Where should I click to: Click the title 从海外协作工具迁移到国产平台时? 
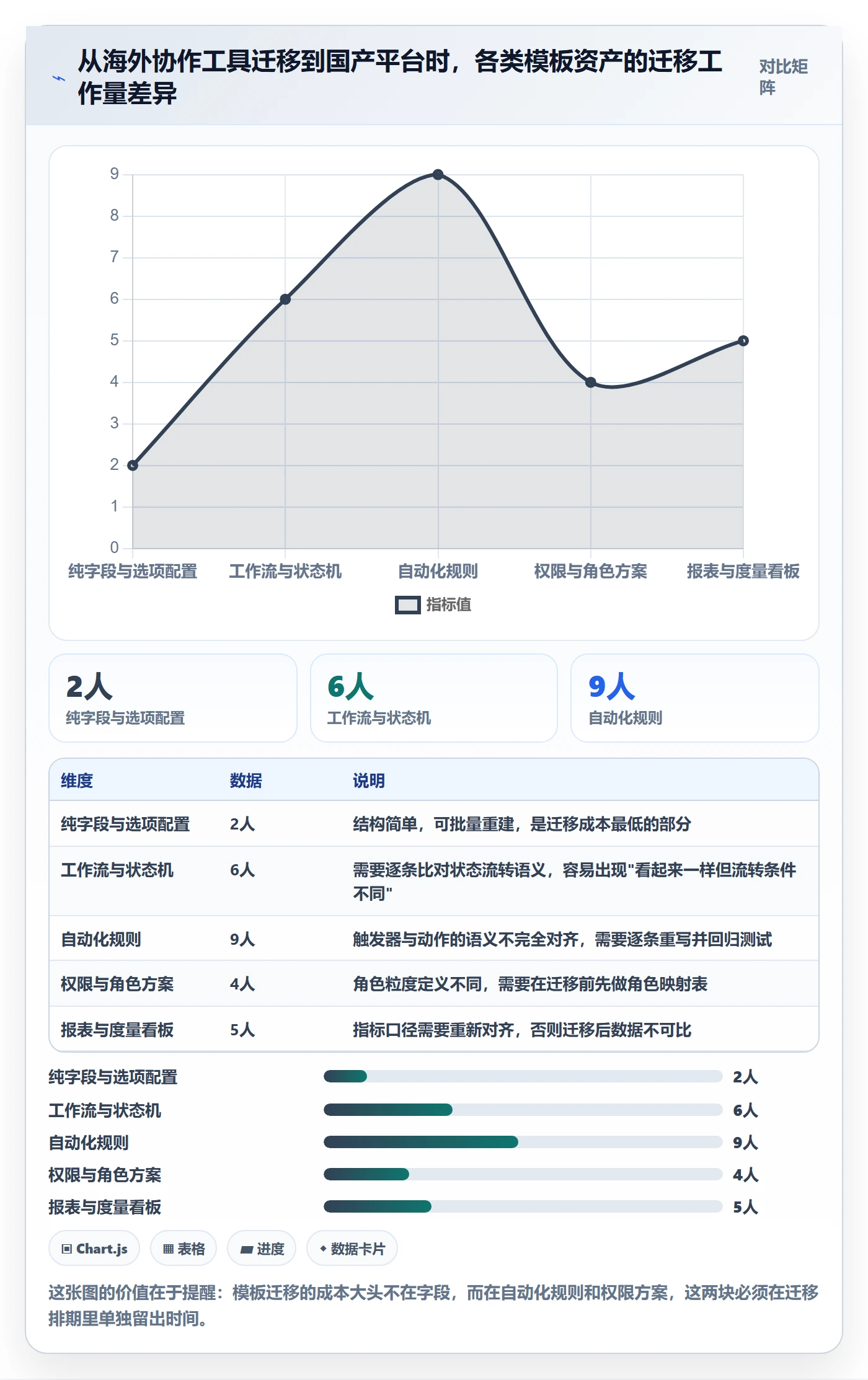(400, 77)
